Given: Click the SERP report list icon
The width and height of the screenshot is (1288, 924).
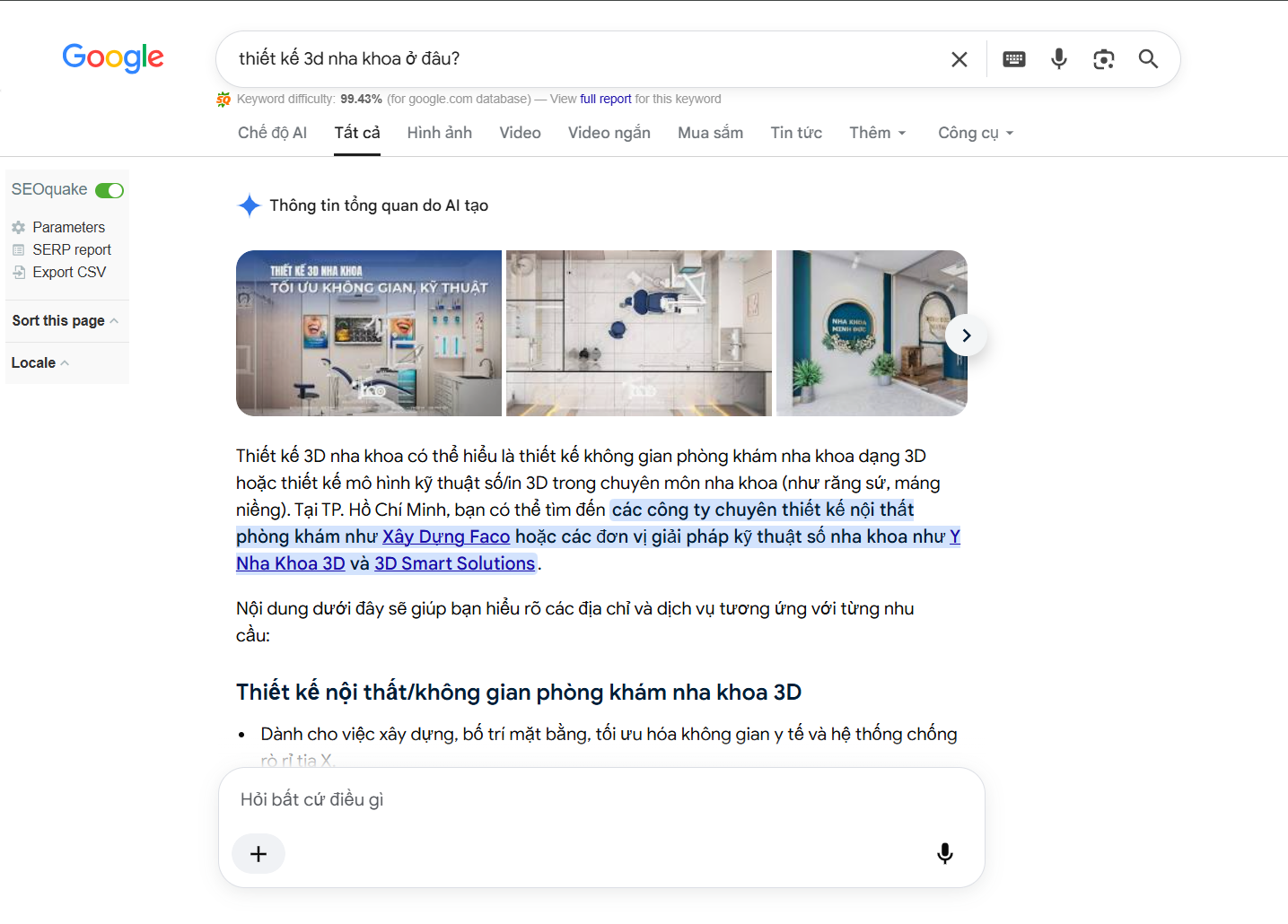Looking at the screenshot, I should click(19, 249).
